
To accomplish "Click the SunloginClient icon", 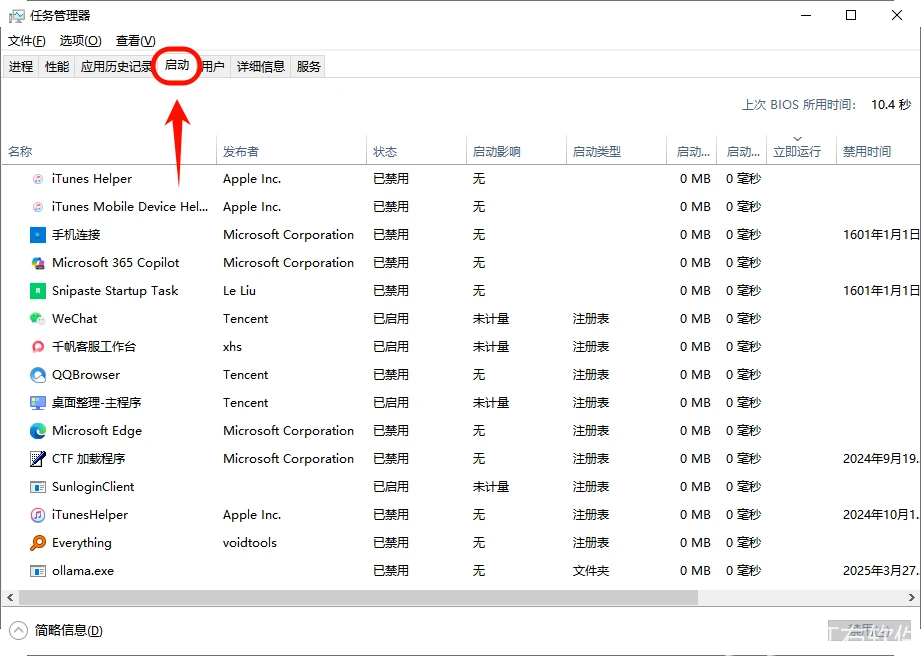I will (38, 487).
